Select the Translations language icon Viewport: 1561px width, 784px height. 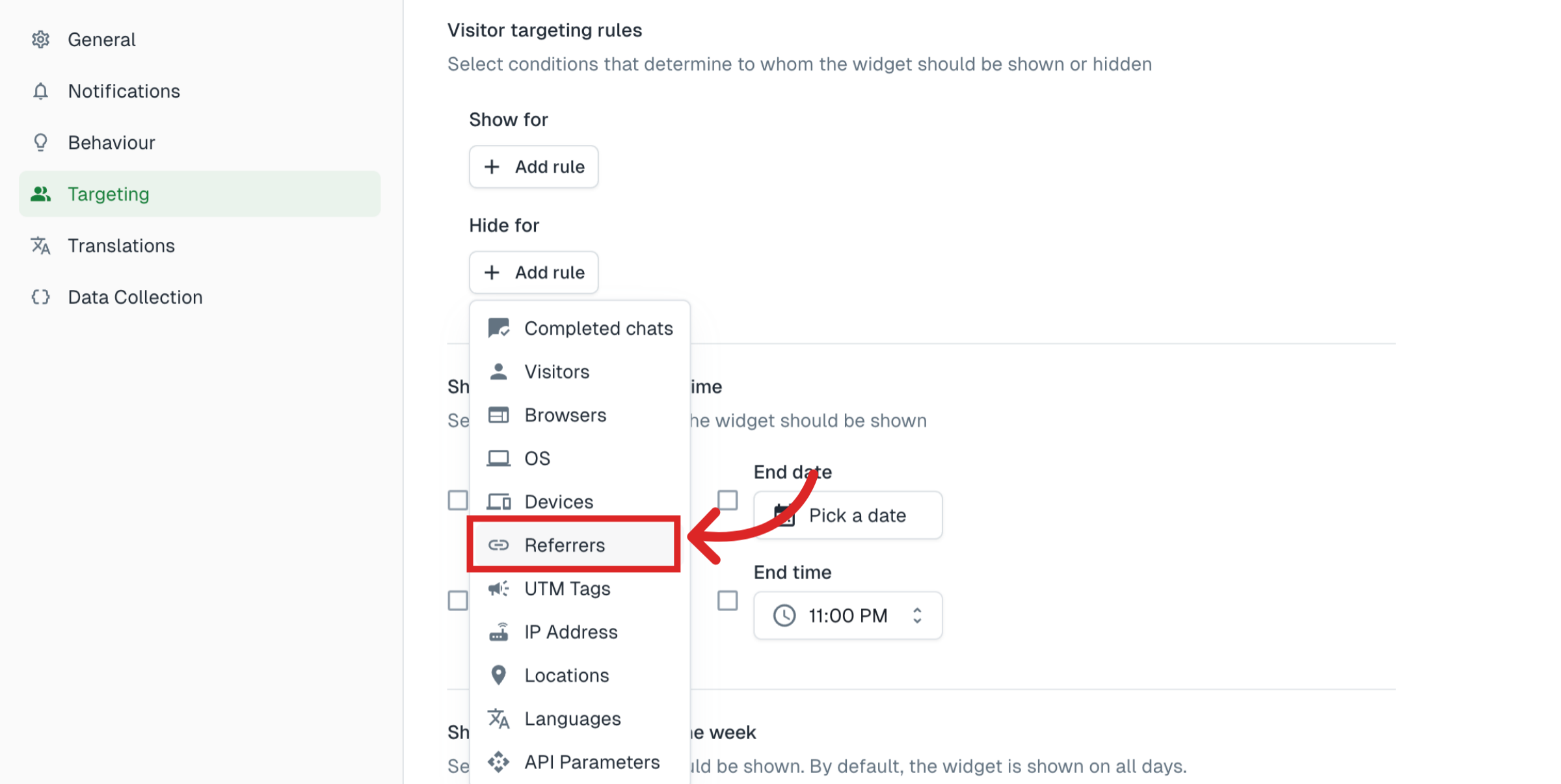click(40, 246)
